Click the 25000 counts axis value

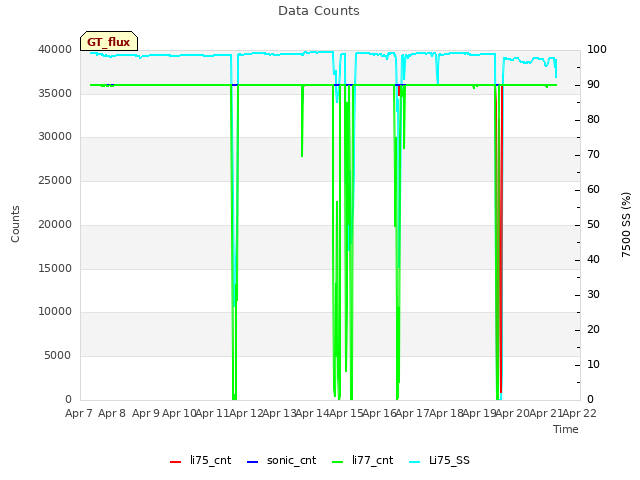coord(55,180)
